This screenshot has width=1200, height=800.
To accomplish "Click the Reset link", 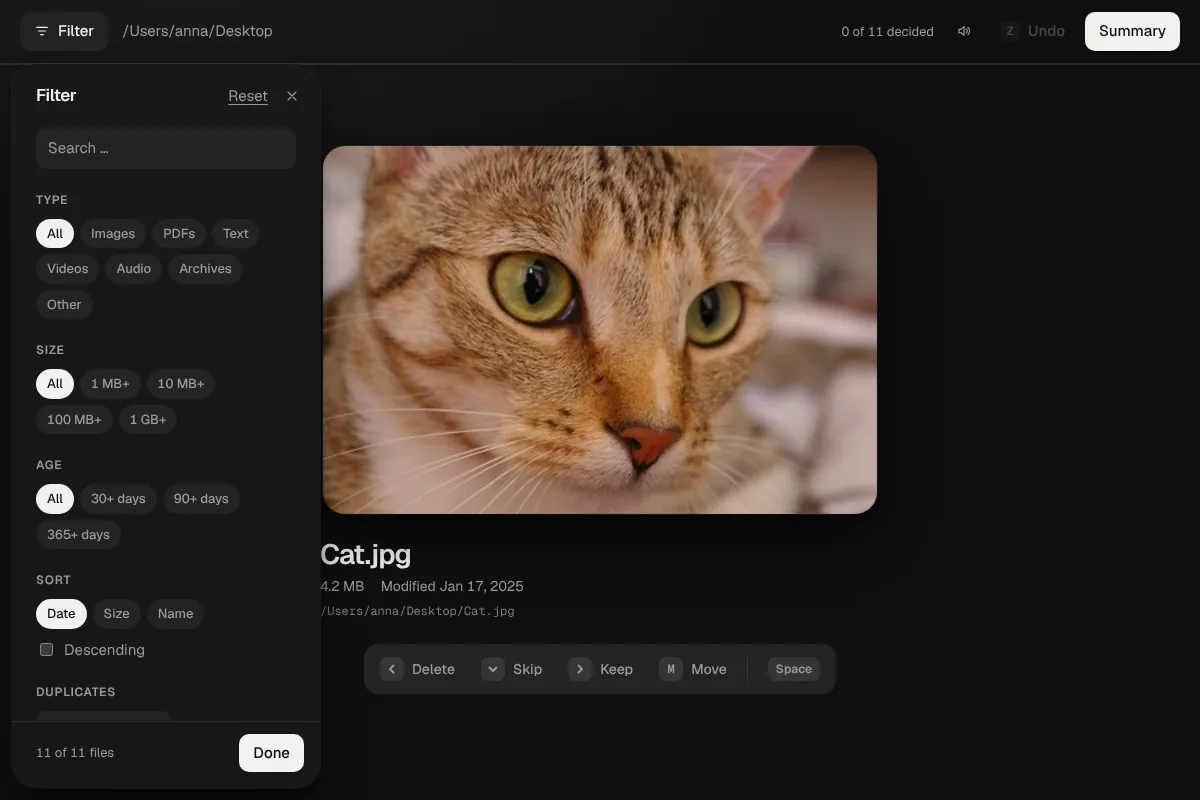I will [x=248, y=96].
